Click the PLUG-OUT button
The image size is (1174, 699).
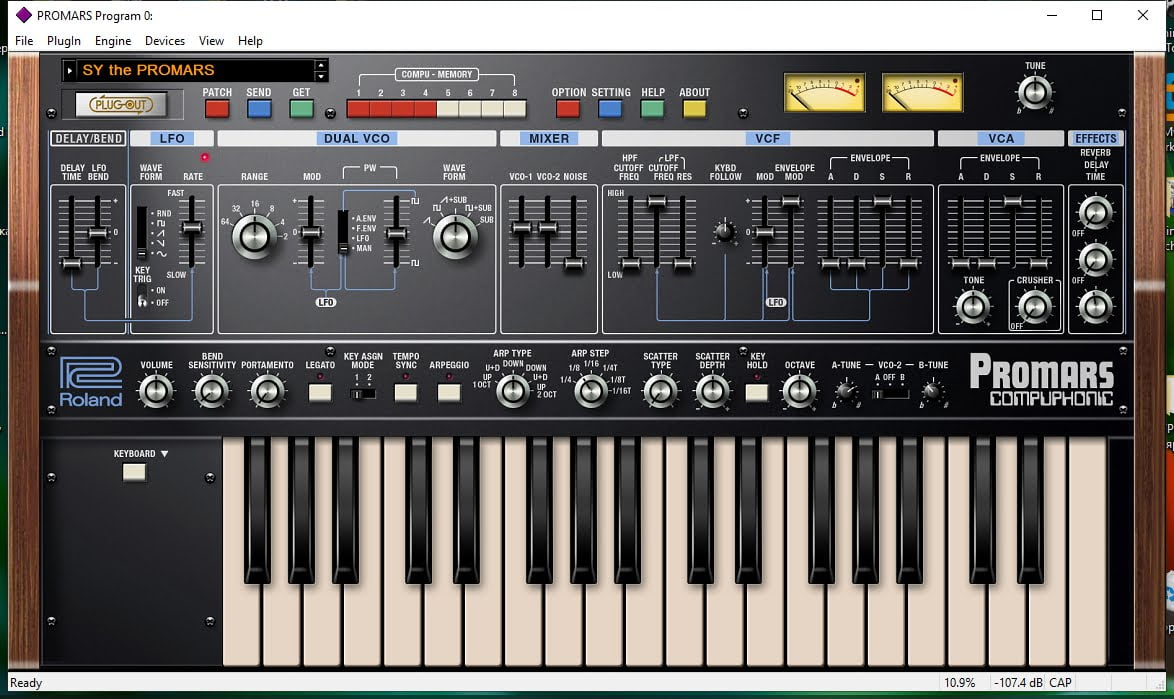[x=121, y=105]
